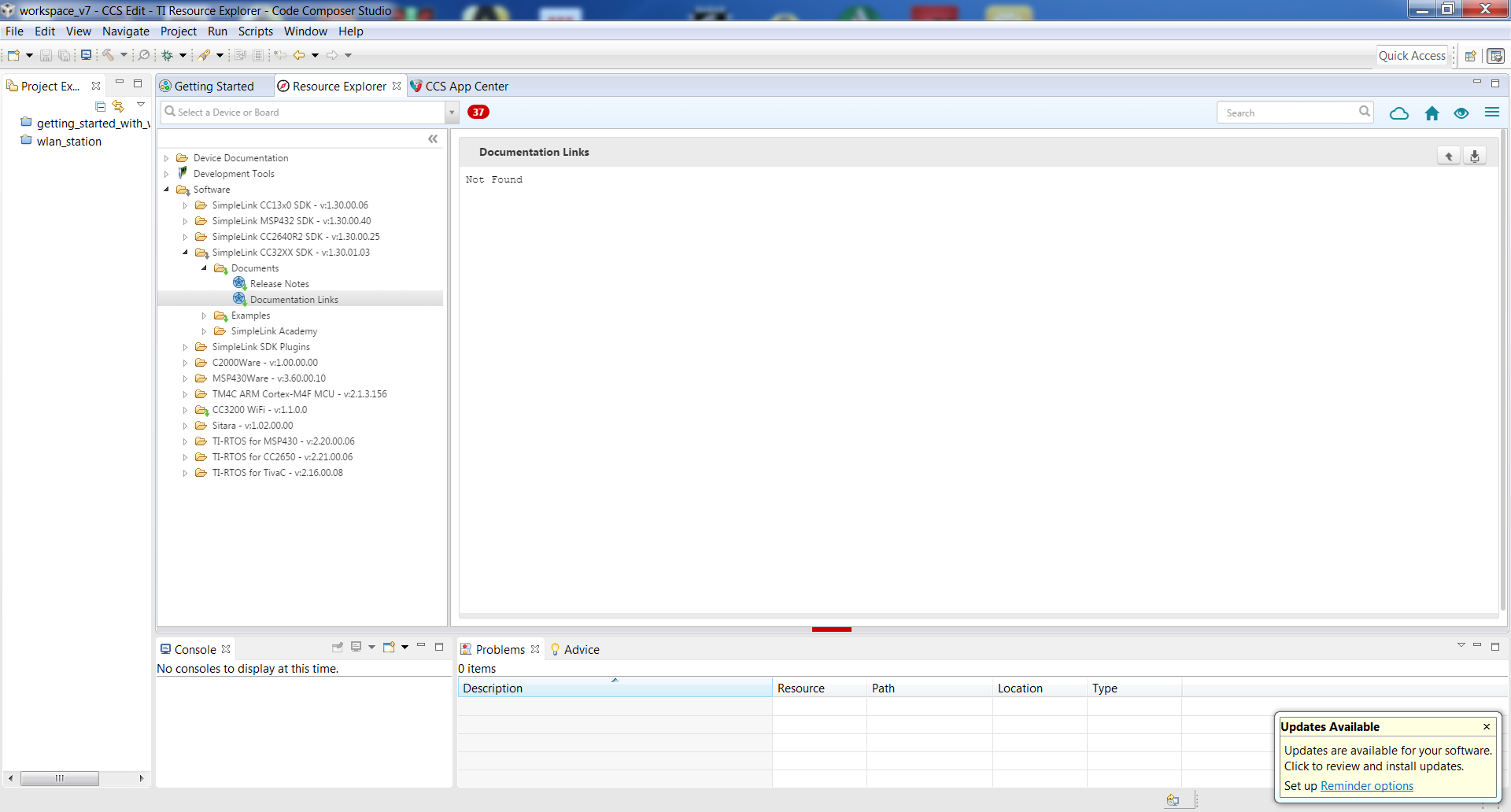The width and height of the screenshot is (1511, 812).
Task: Click the Project Explorer horizontal scrollbar thumb
Action: click(60, 778)
